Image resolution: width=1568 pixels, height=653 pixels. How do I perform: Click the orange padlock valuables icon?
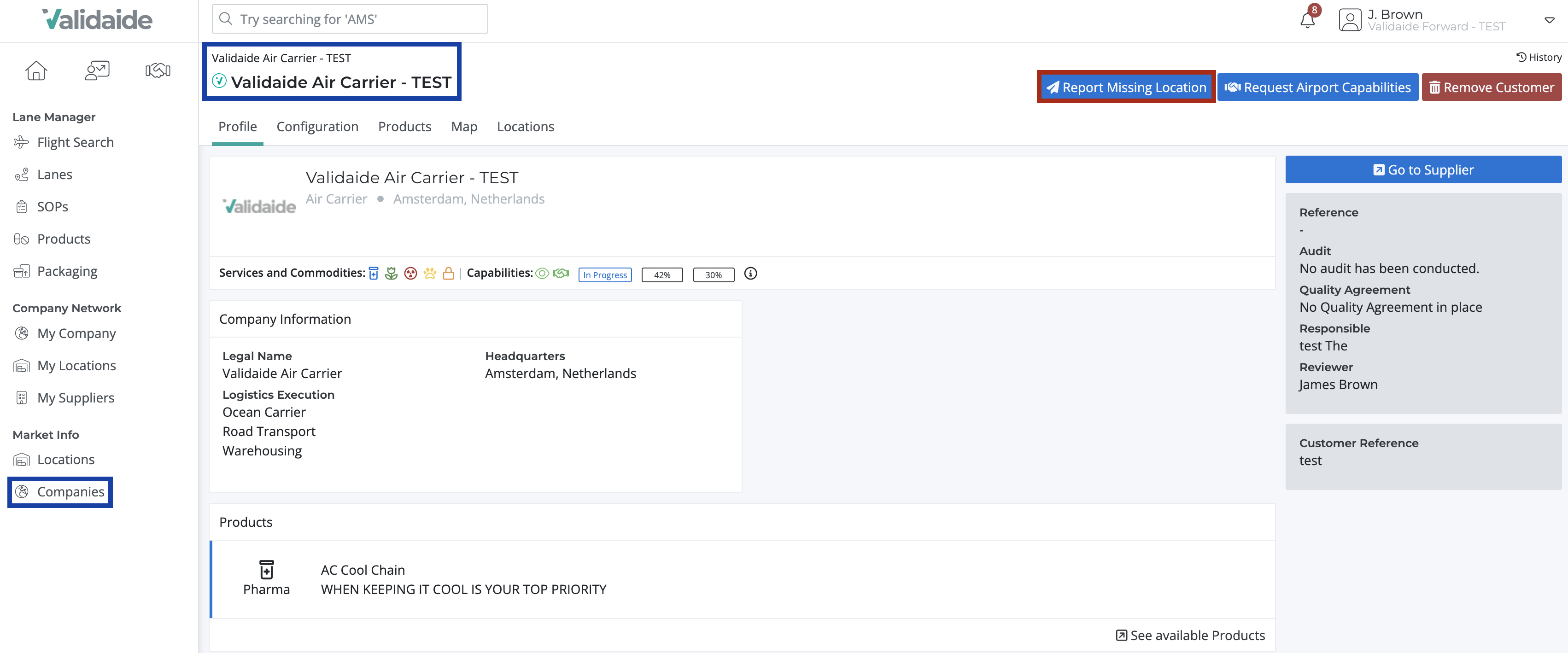click(449, 273)
